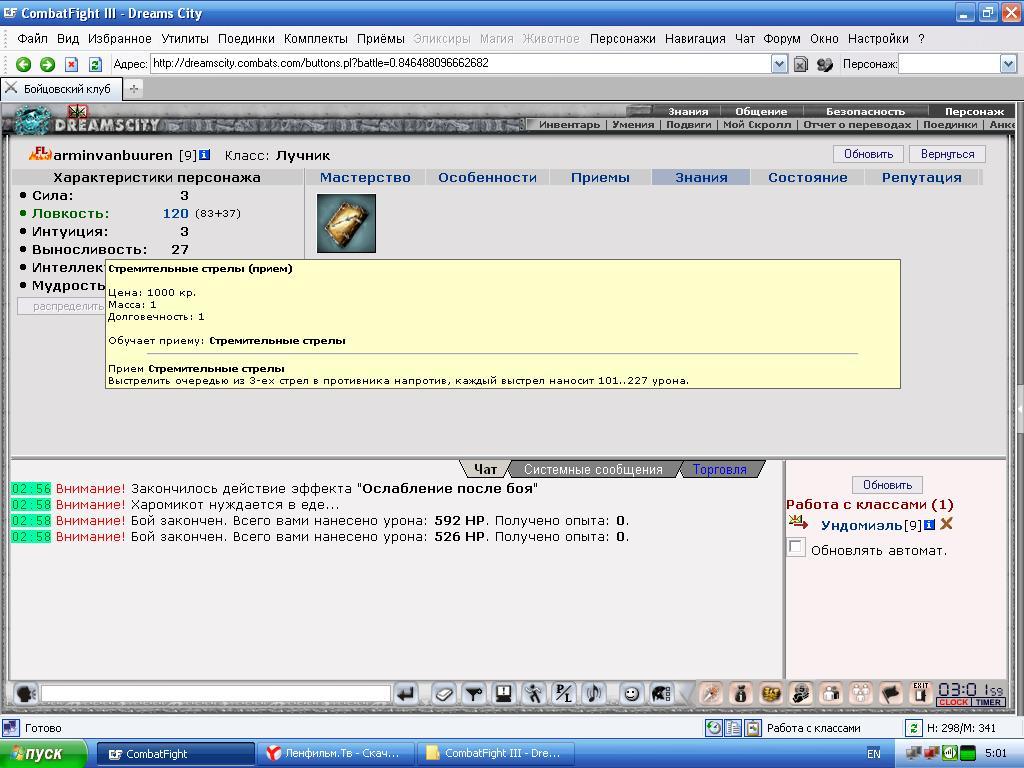
Task: Open the Комплекты menu
Action: point(315,39)
